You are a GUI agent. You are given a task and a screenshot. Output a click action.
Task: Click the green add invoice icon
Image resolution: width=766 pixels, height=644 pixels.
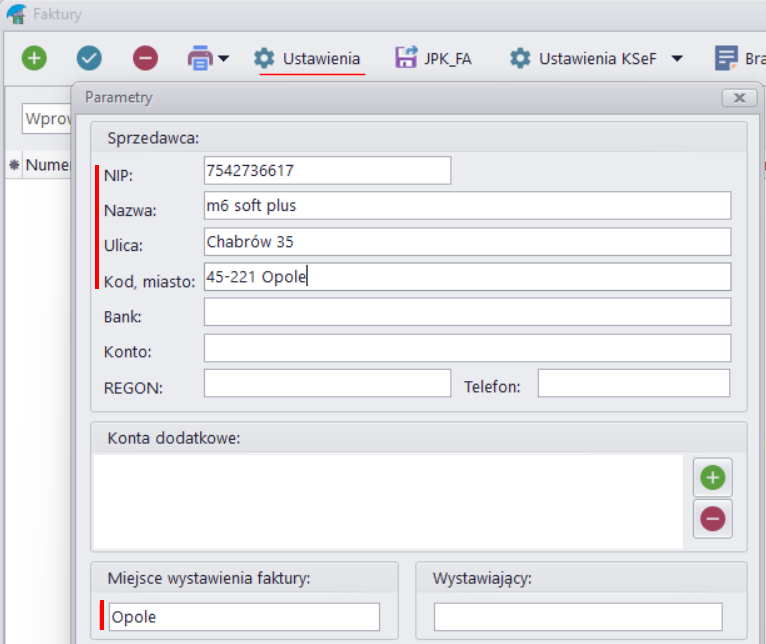coord(34,58)
